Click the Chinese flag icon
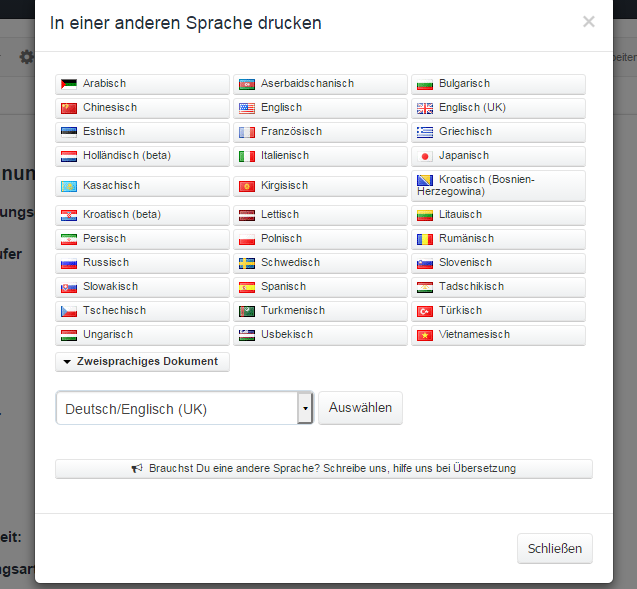637x589 pixels. pos(69,108)
